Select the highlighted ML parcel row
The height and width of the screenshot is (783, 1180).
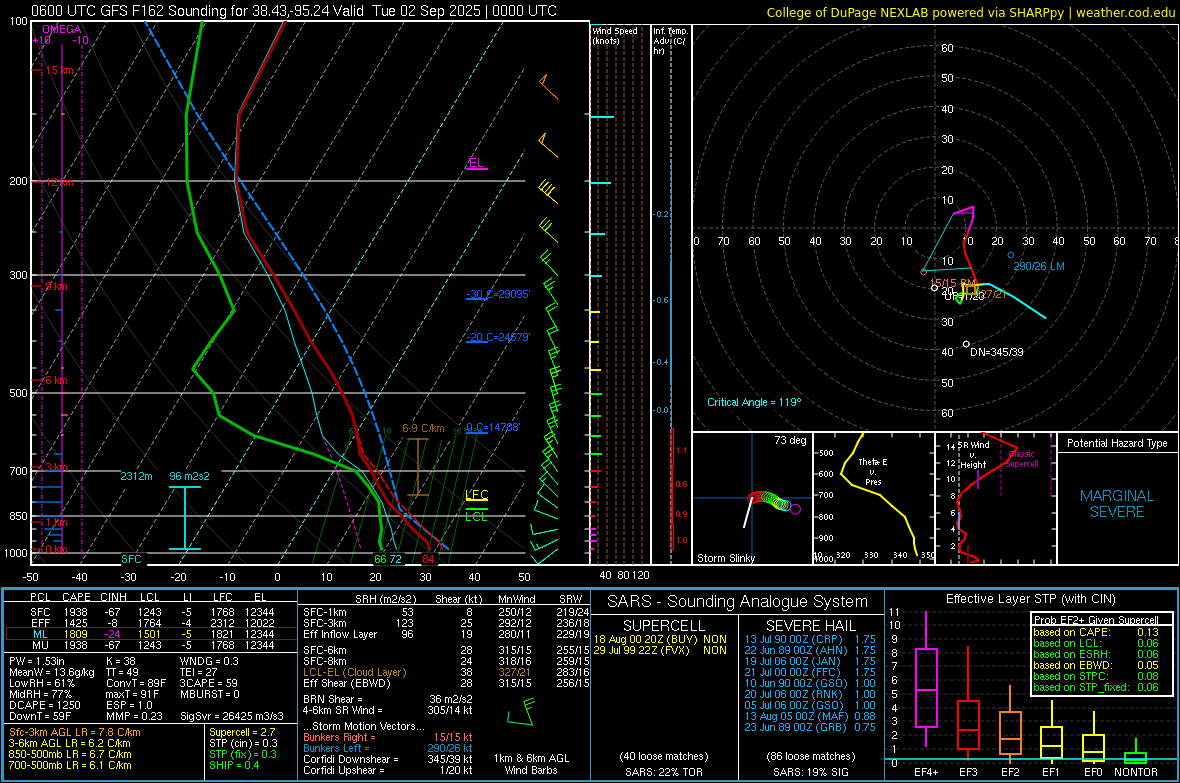point(151,634)
